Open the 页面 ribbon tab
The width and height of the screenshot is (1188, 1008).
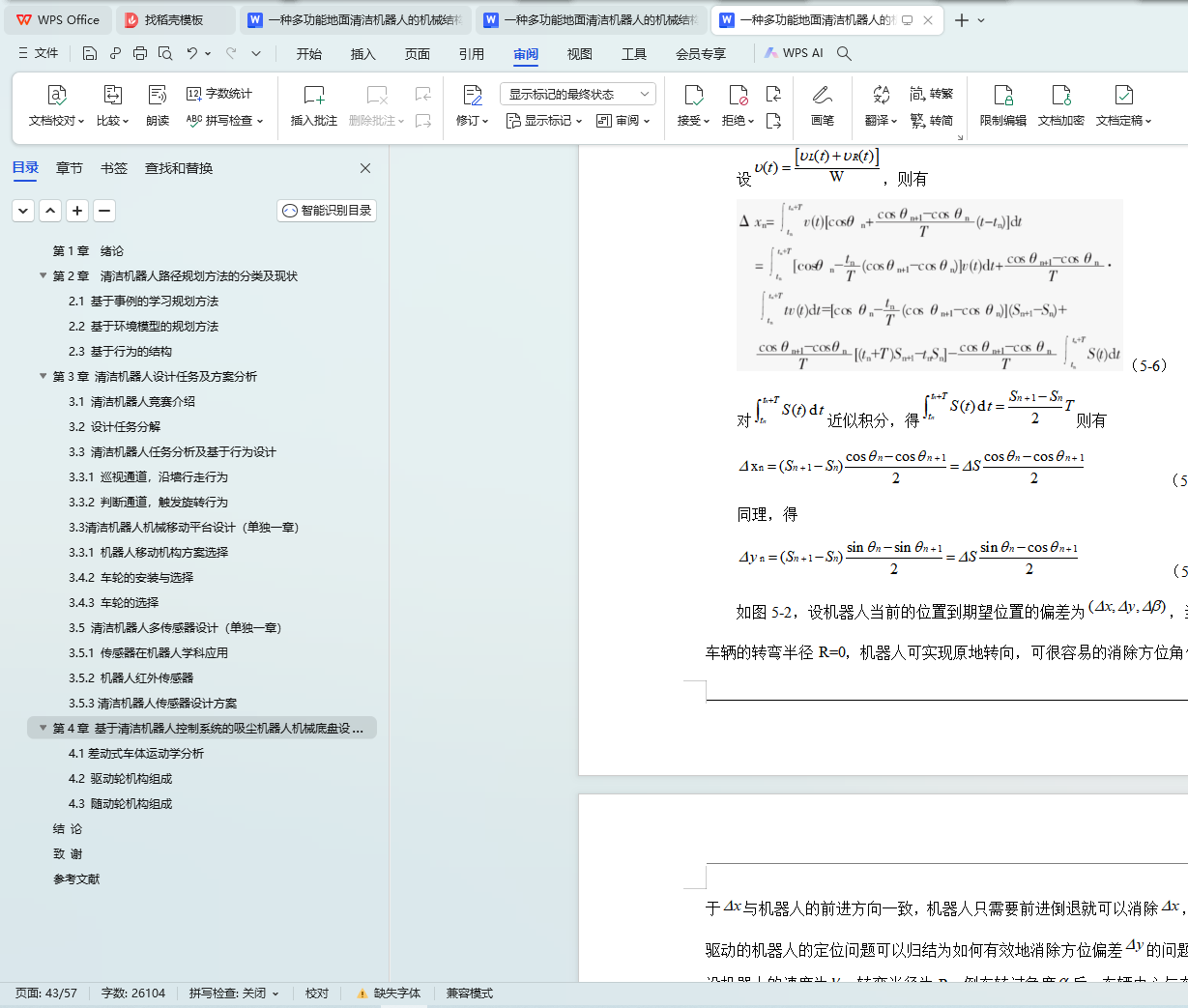[x=418, y=54]
